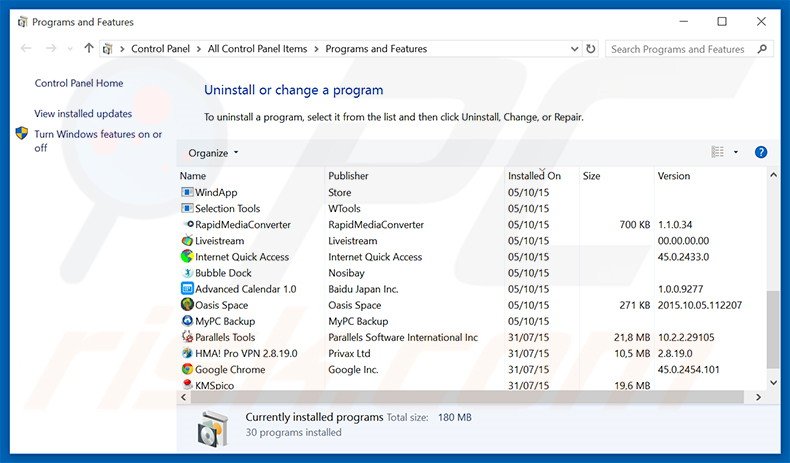Click the Nosibay publisher cell
The image size is (790, 463).
coord(346,273)
